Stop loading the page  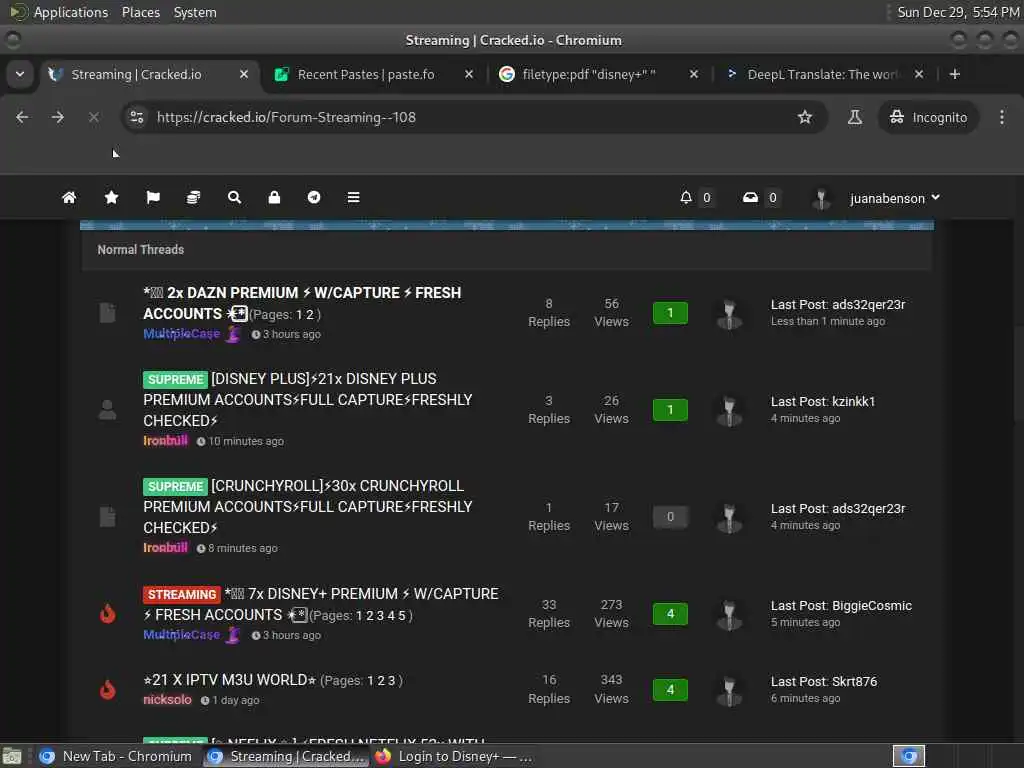point(93,117)
